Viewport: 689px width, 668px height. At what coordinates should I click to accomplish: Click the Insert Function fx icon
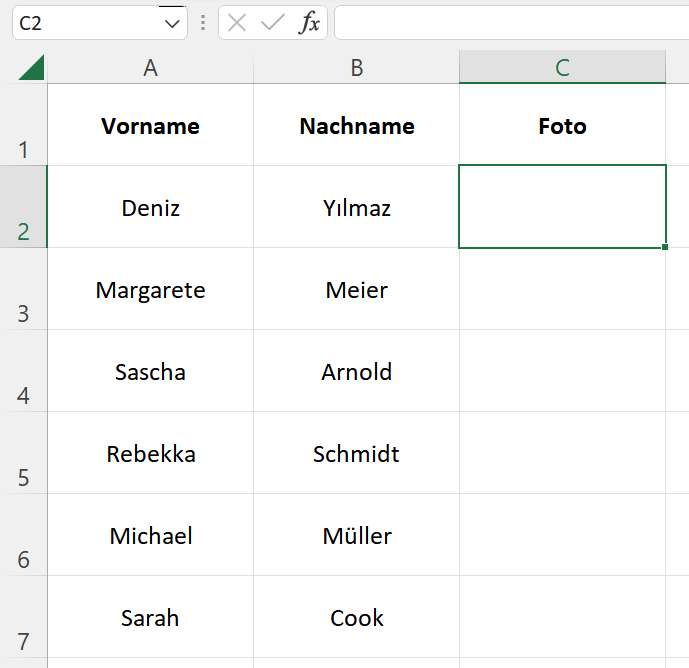click(x=309, y=23)
